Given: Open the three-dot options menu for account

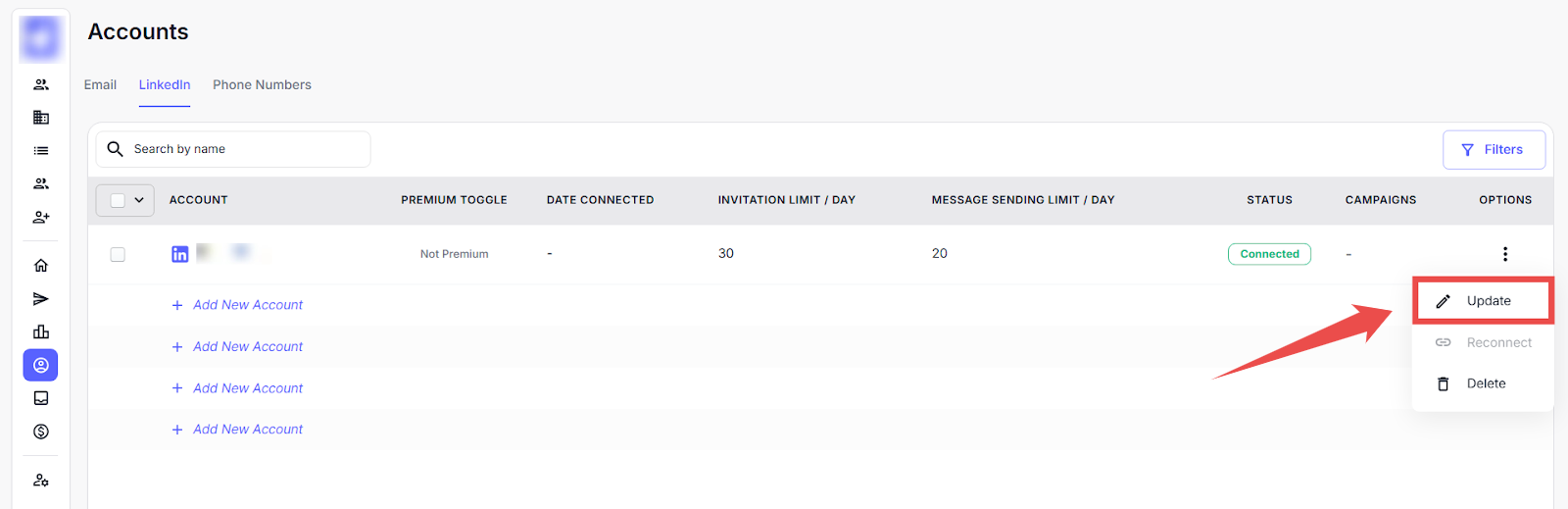Looking at the screenshot, I should click(x=1505, y=254).
